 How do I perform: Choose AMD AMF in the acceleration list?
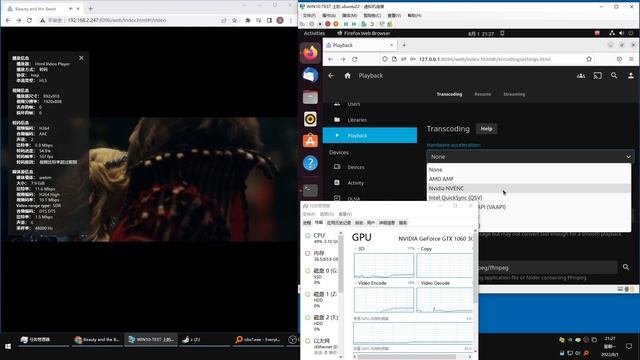point(528,179)
